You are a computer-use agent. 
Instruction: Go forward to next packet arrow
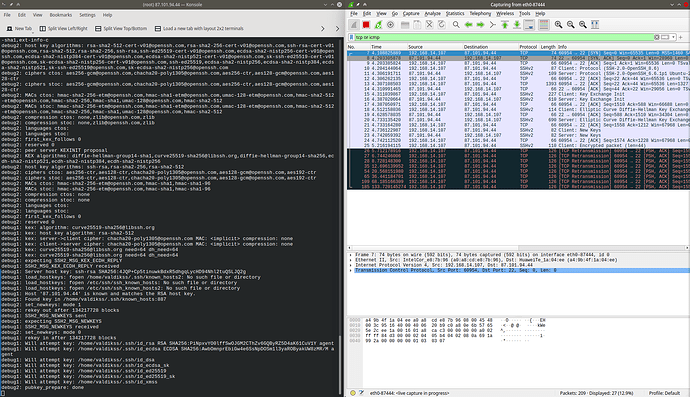pos(481,25)
